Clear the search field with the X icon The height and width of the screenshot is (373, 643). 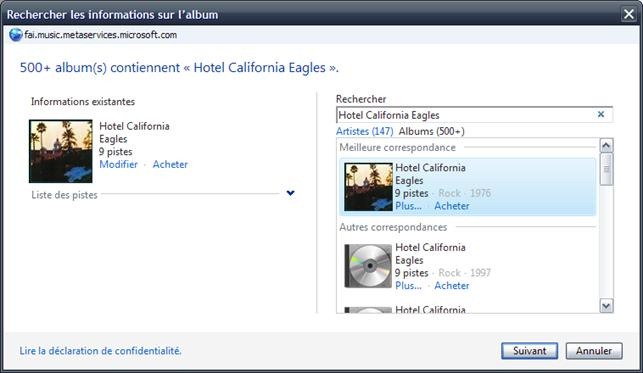pos(601,114)
